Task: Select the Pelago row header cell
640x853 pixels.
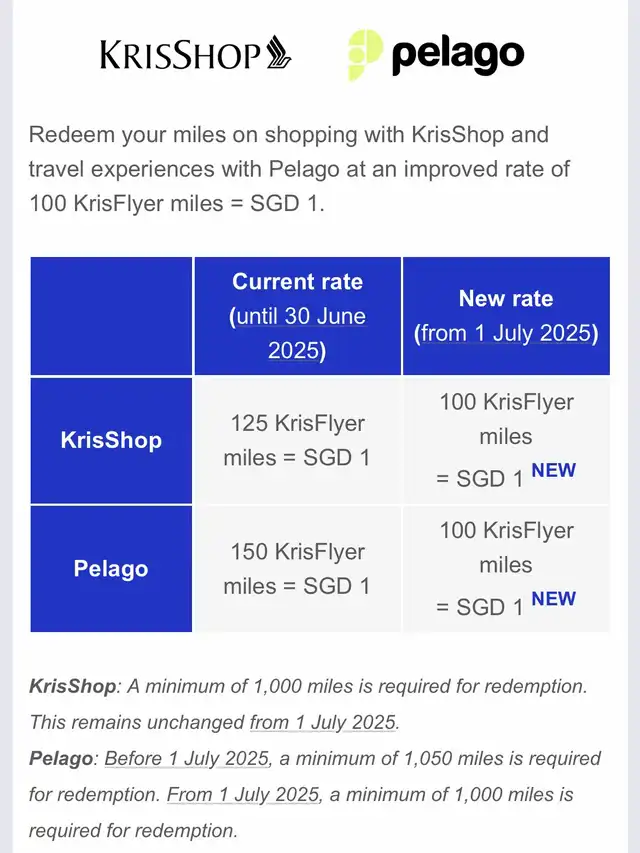Action: point(111,569)
